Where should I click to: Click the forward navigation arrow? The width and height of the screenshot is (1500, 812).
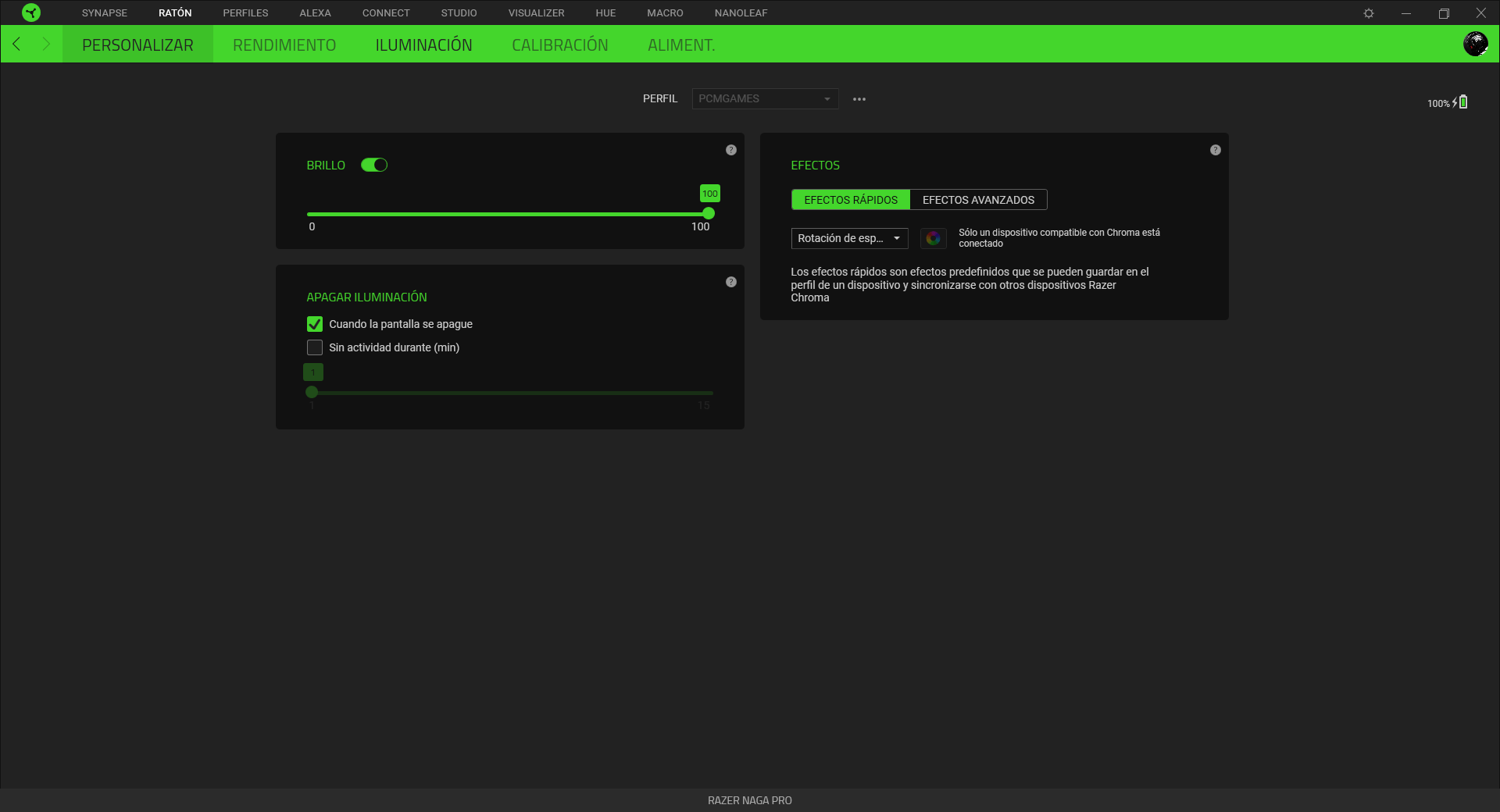pyautogui.click(x=46, y=44)
